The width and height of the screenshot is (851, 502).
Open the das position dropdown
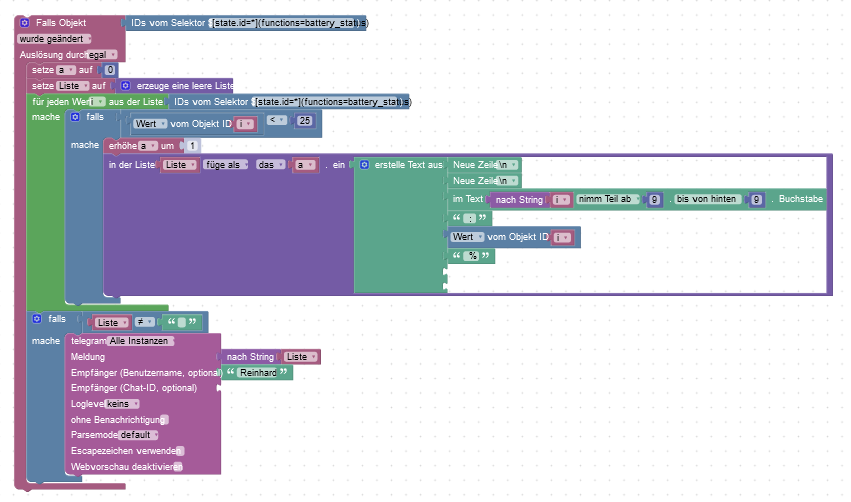pos(270,164)
